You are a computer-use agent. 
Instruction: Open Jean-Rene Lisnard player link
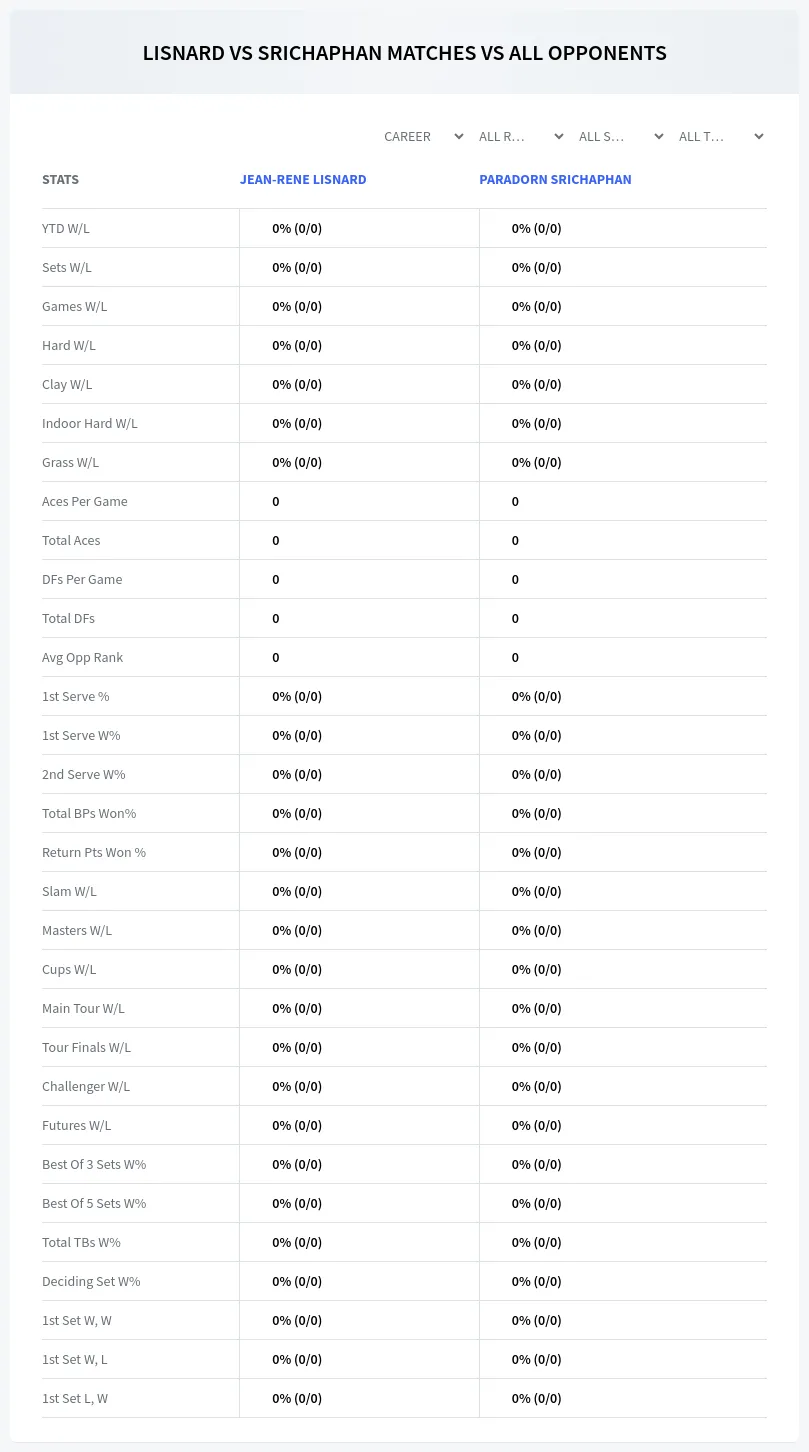click(x=303, y=180)
